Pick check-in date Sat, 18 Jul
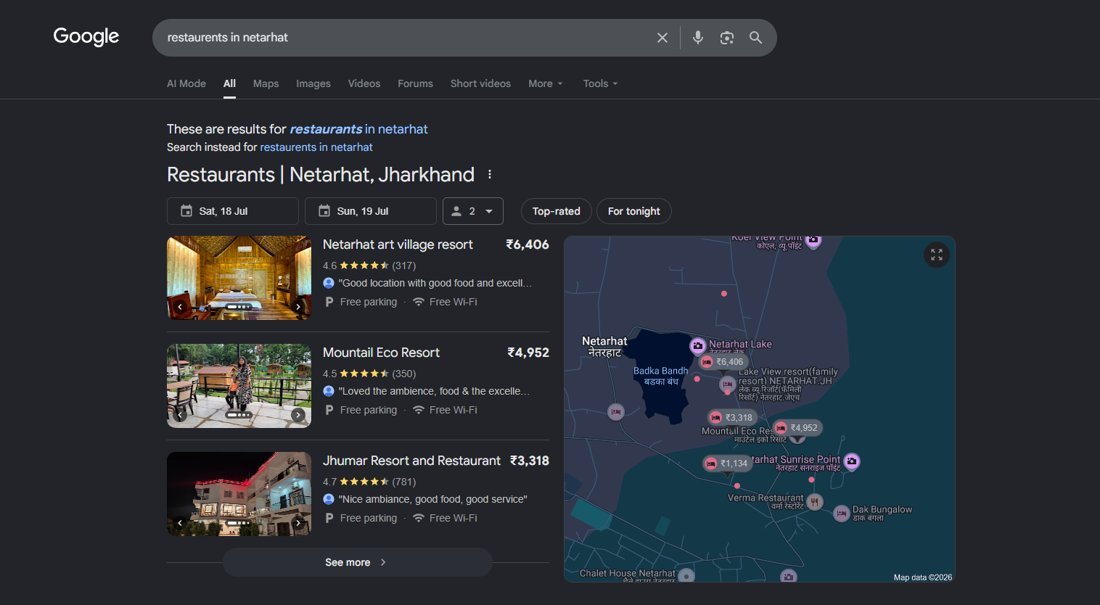The image size is (1100, 605). pos(233,211)
